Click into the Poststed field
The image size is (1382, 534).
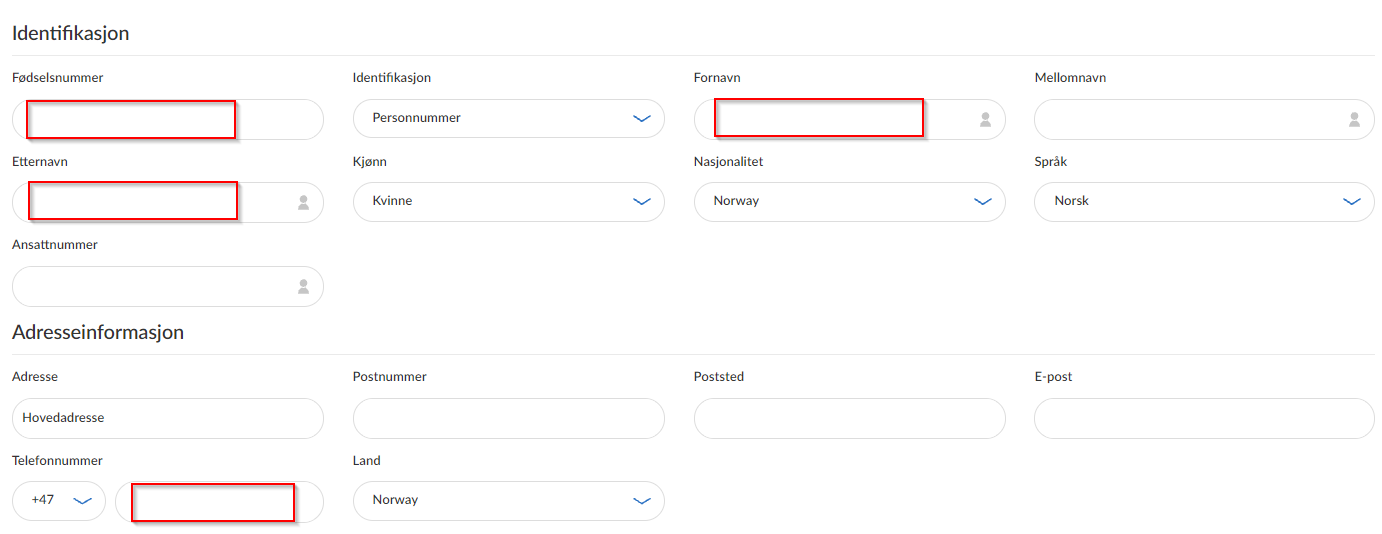coord(850,418)
